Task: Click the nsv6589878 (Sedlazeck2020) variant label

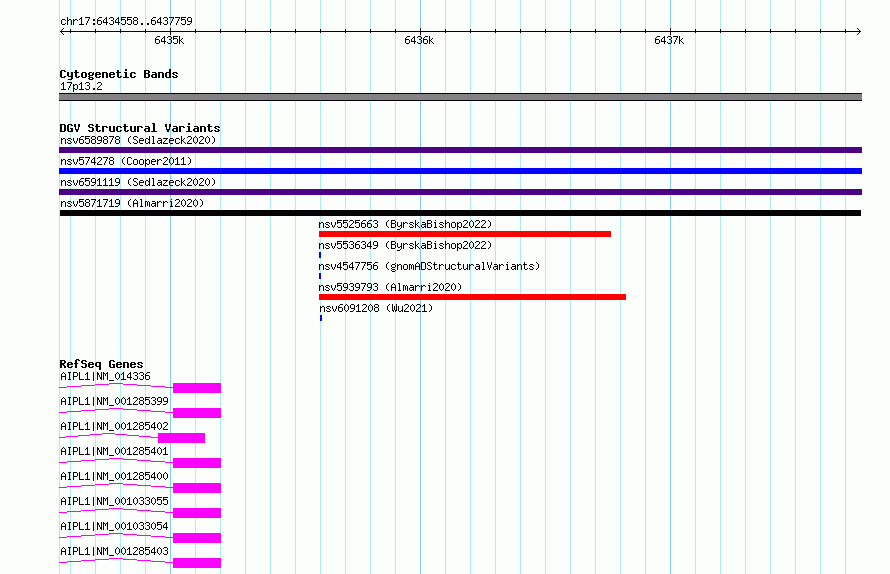Action: (138, 140)
